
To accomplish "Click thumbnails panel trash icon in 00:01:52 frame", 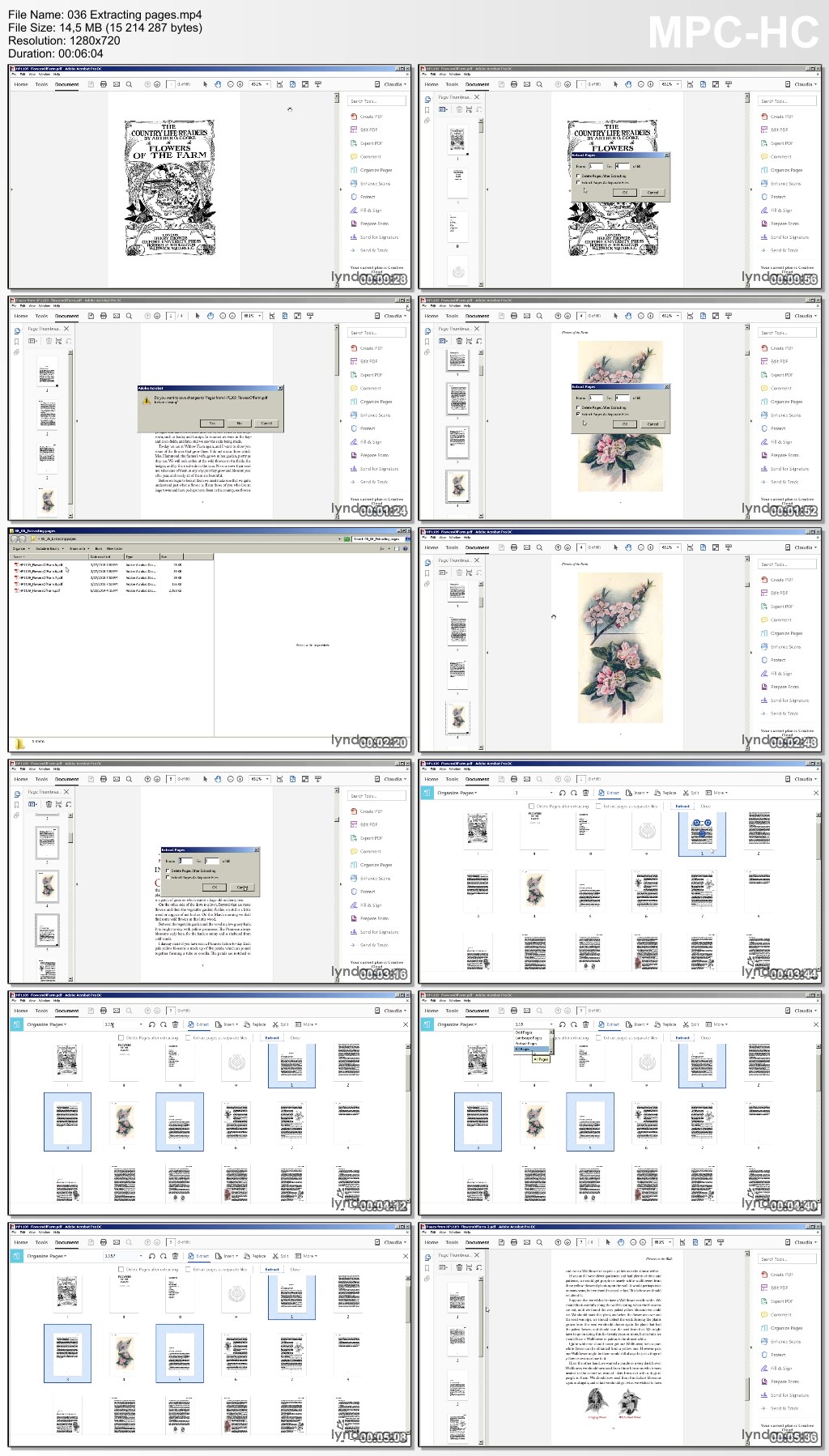I will [459, 341].
